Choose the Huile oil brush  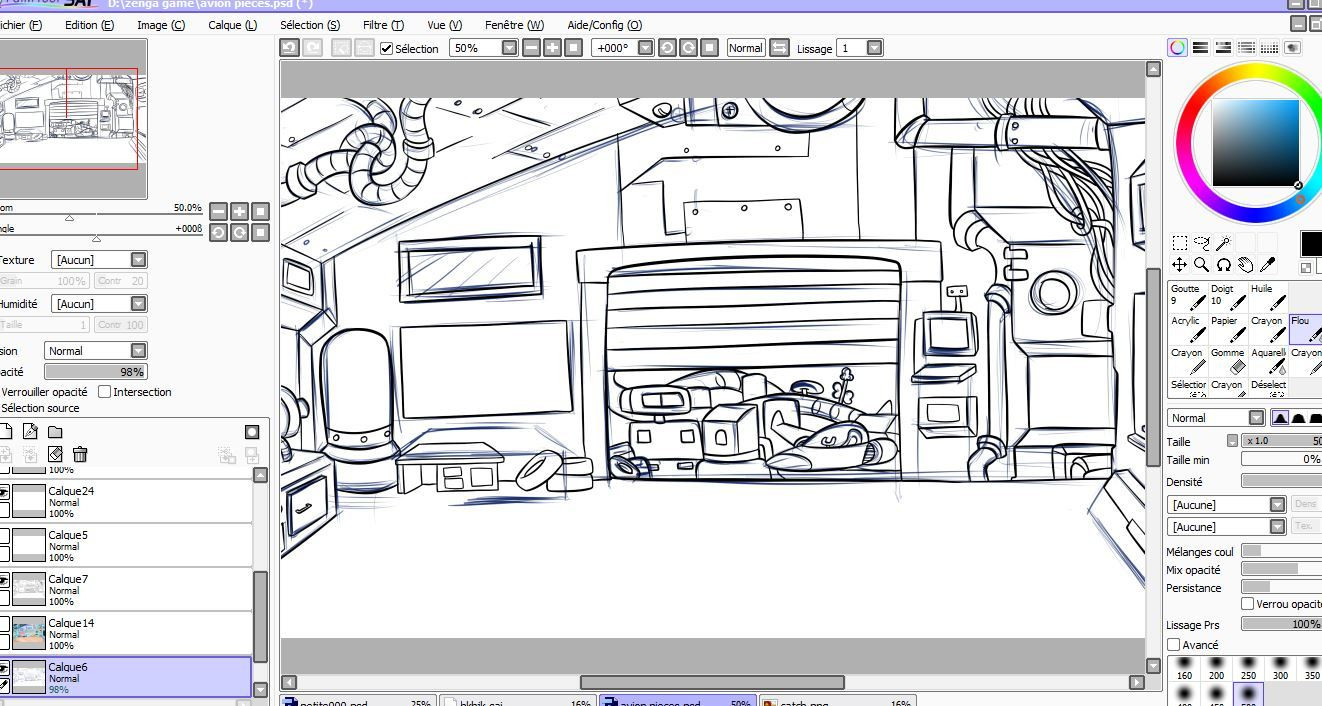[1268, 297]
